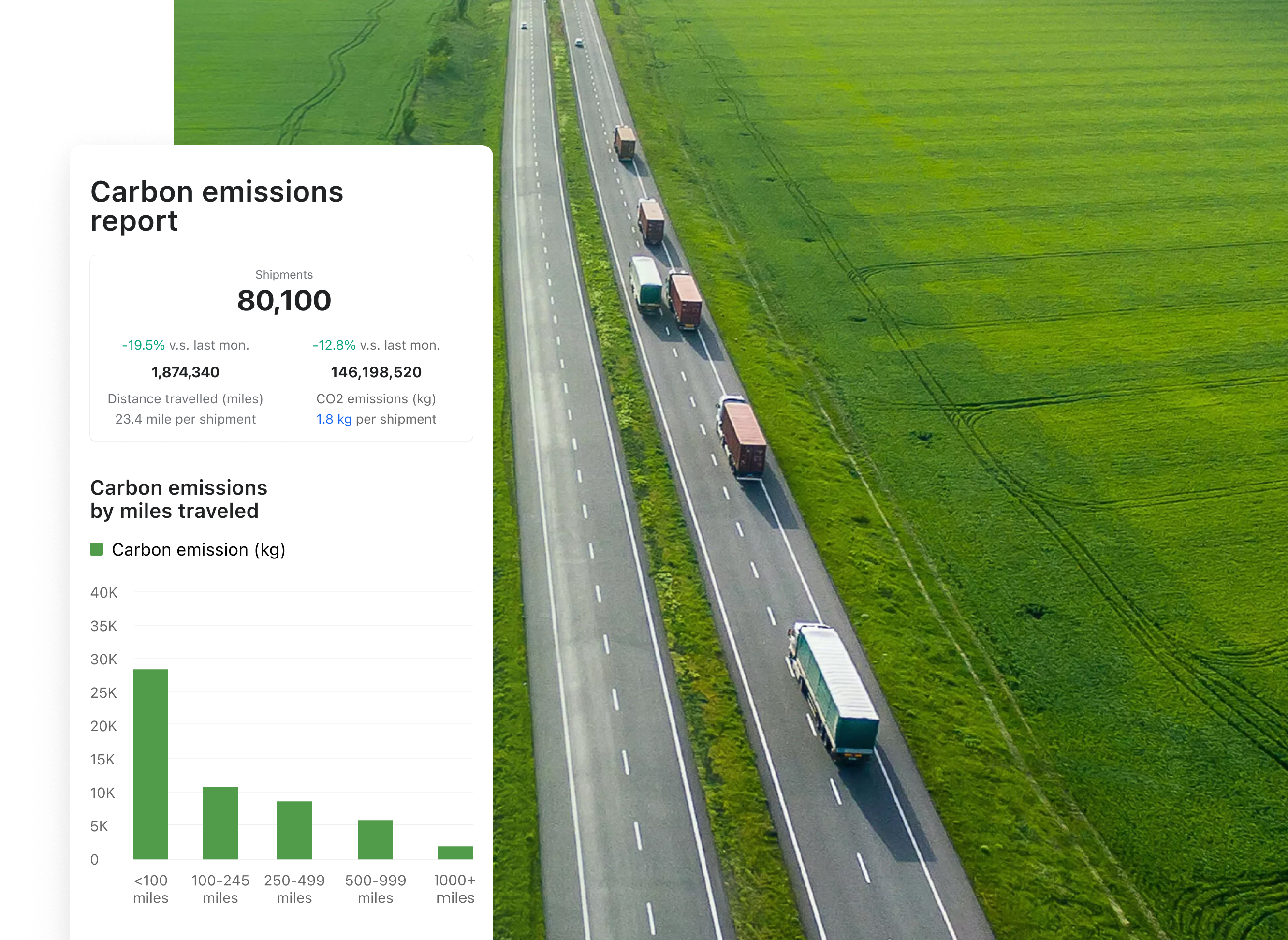The height and width of the screenshot is (940, 1288).
Task: Click the 1000+ miles bar
Action: click(455, 852)
